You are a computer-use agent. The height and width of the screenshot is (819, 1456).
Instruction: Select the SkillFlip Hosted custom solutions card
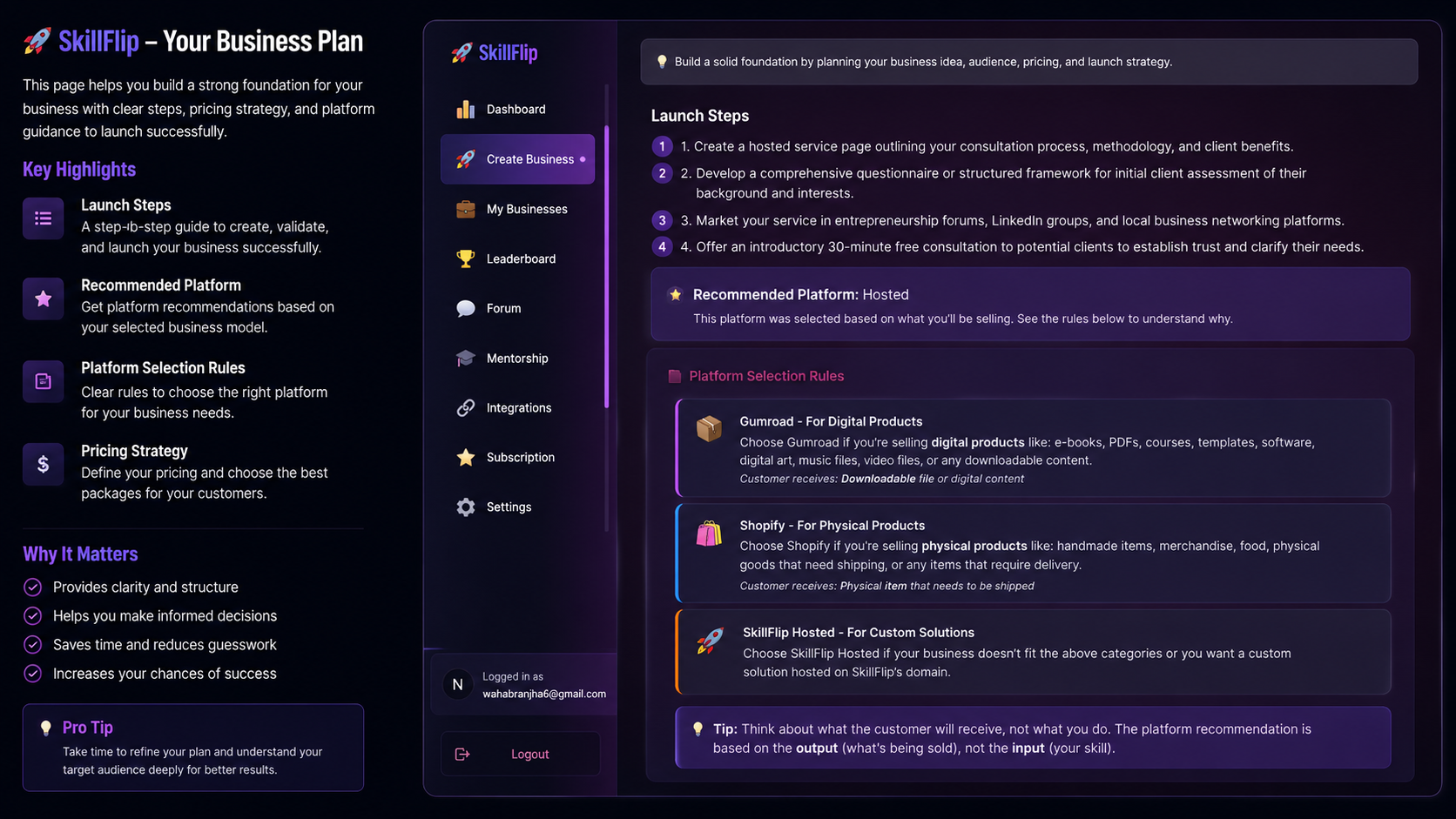pyautogui.click(x=1033, y=652)
